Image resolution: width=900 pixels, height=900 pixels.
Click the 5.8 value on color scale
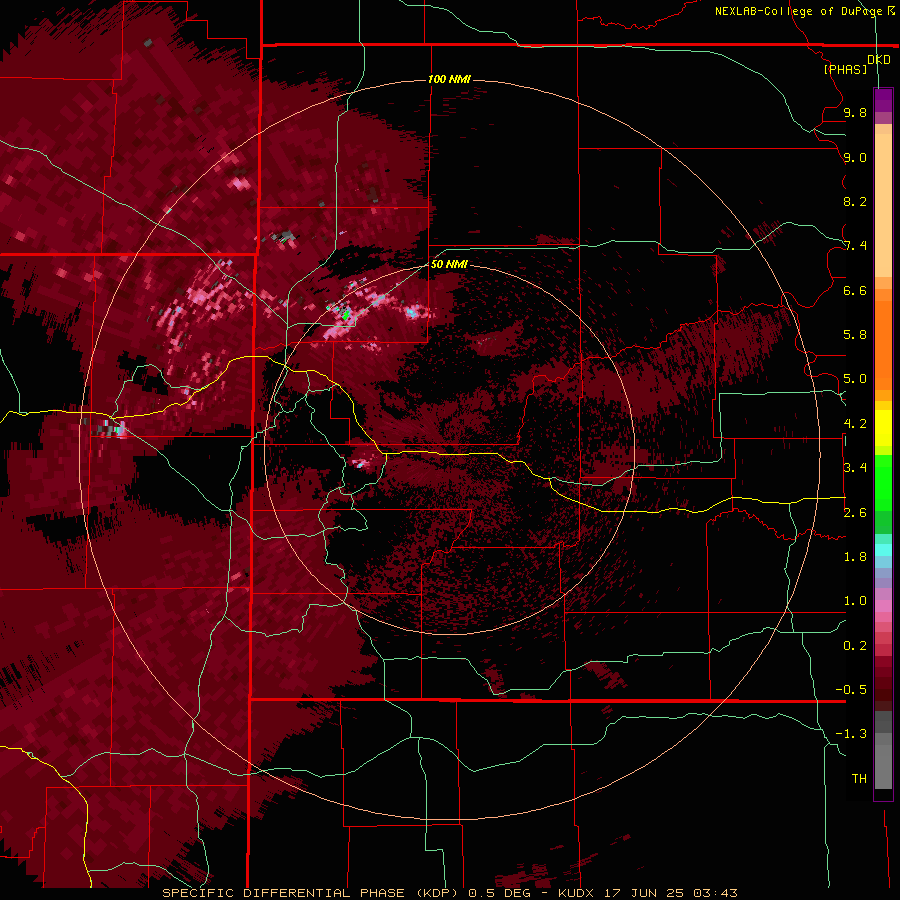[855, 335]
